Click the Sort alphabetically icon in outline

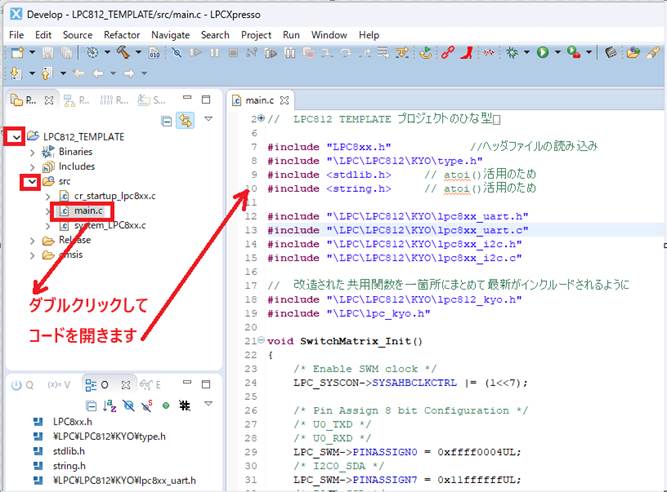(110, 403)
